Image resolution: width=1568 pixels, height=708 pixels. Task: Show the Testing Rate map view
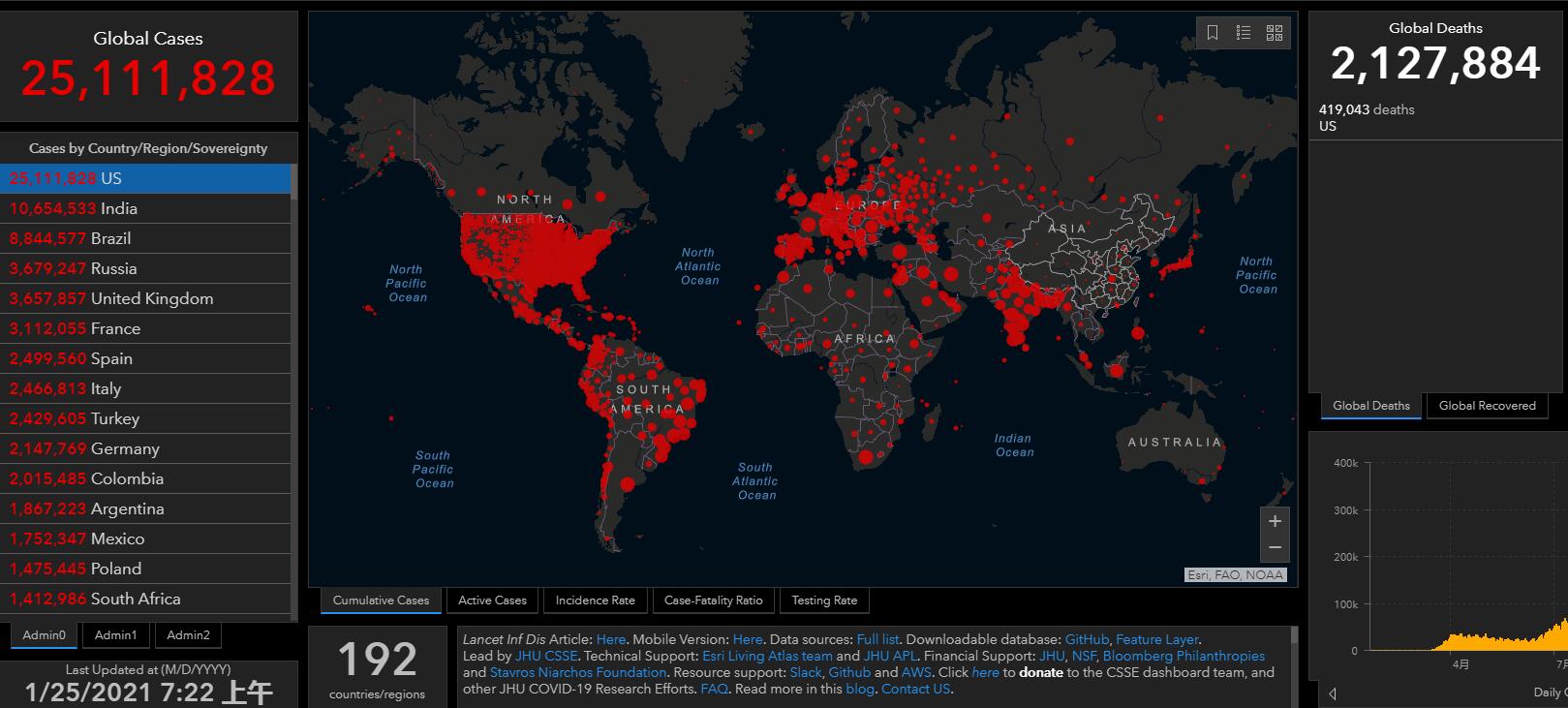tap(824, 600)
